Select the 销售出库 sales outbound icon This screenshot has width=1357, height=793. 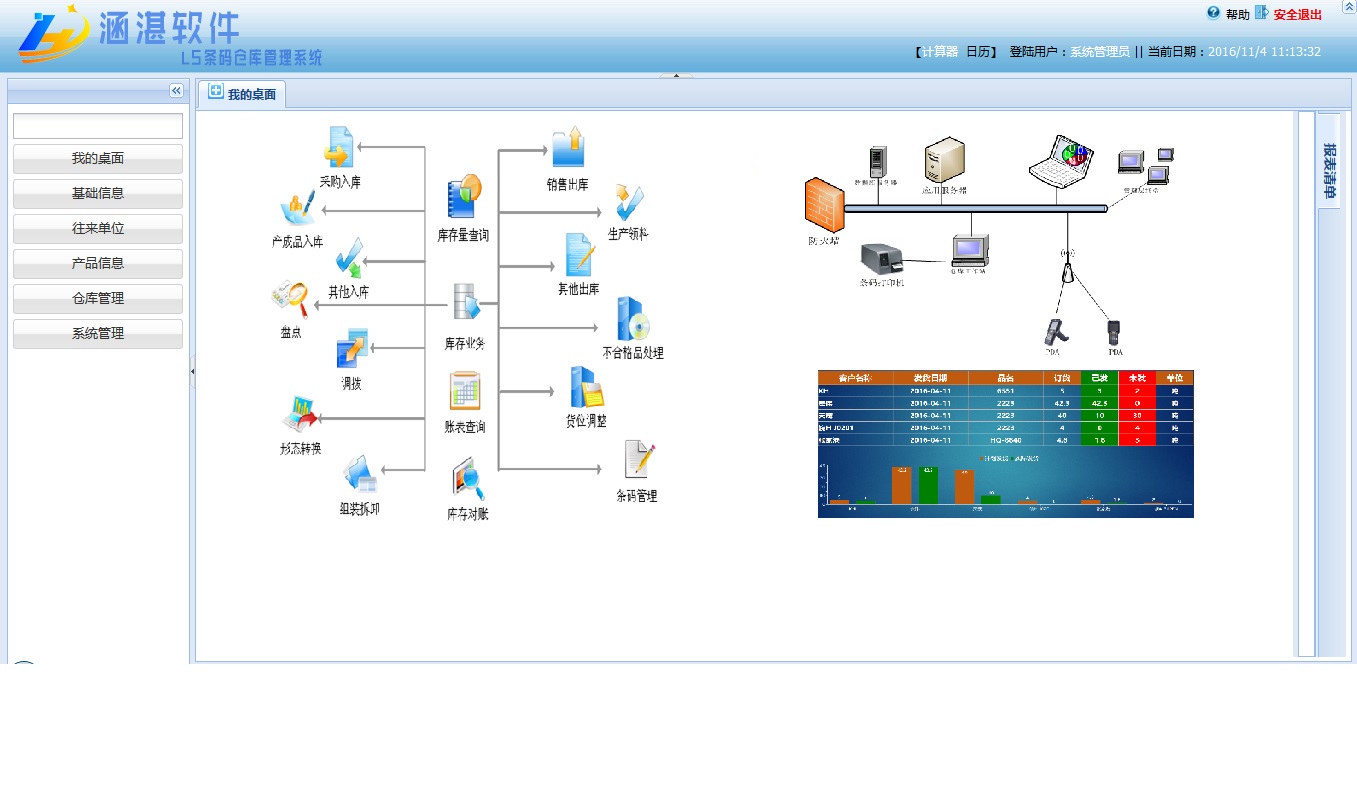tap(567, 149)
